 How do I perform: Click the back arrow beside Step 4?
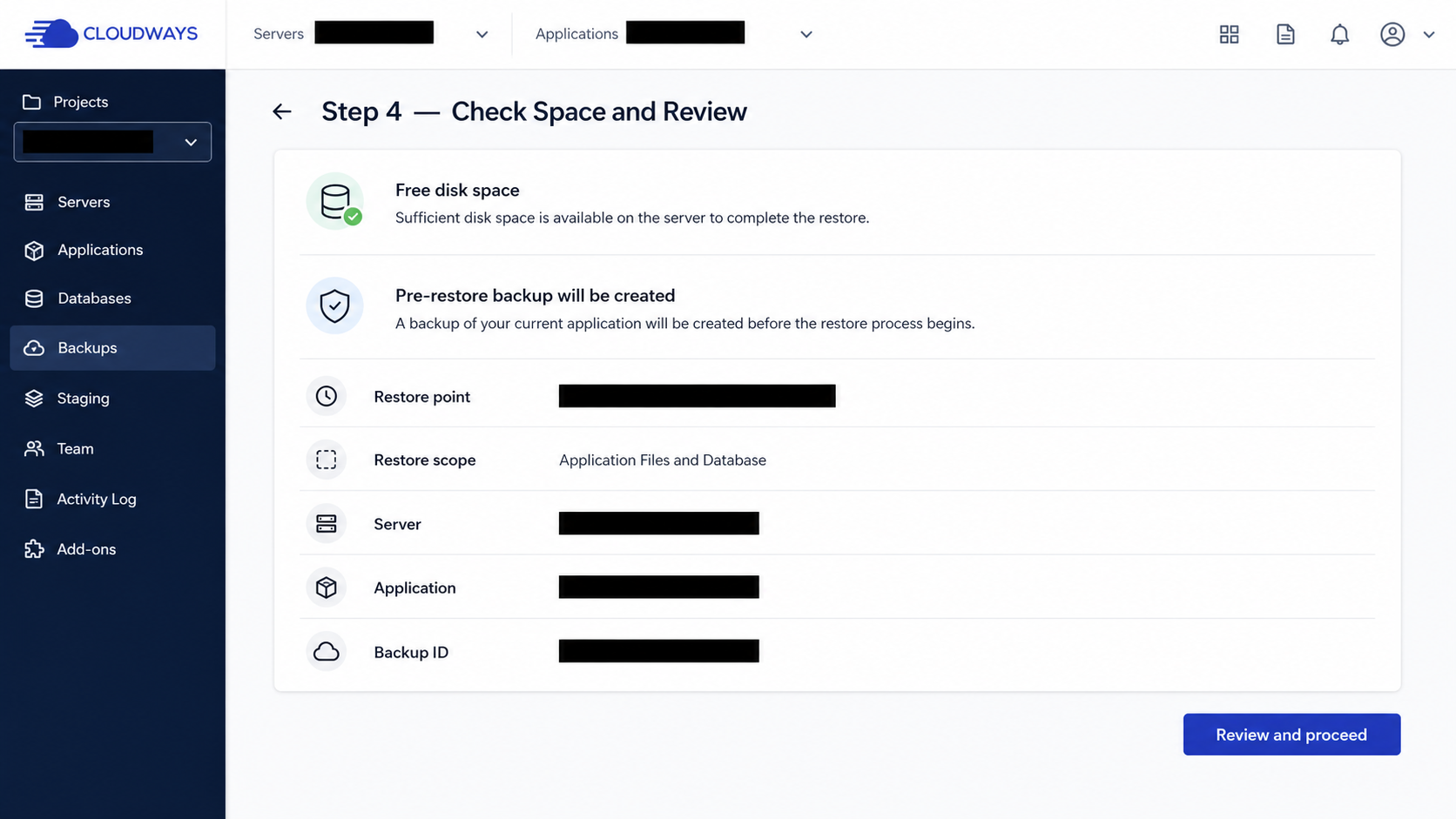coord(281,111)
